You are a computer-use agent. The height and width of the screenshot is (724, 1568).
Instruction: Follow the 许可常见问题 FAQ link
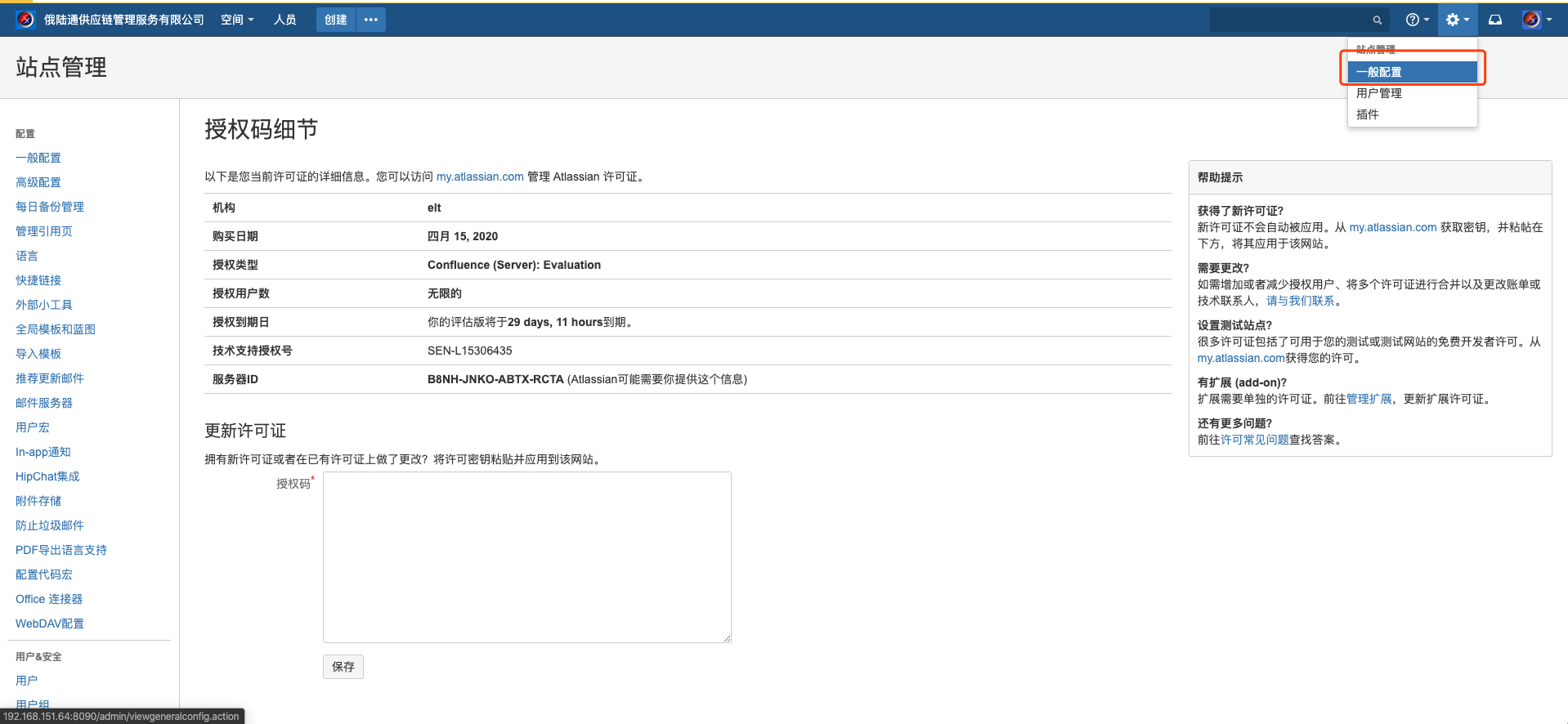(1254, 440)
